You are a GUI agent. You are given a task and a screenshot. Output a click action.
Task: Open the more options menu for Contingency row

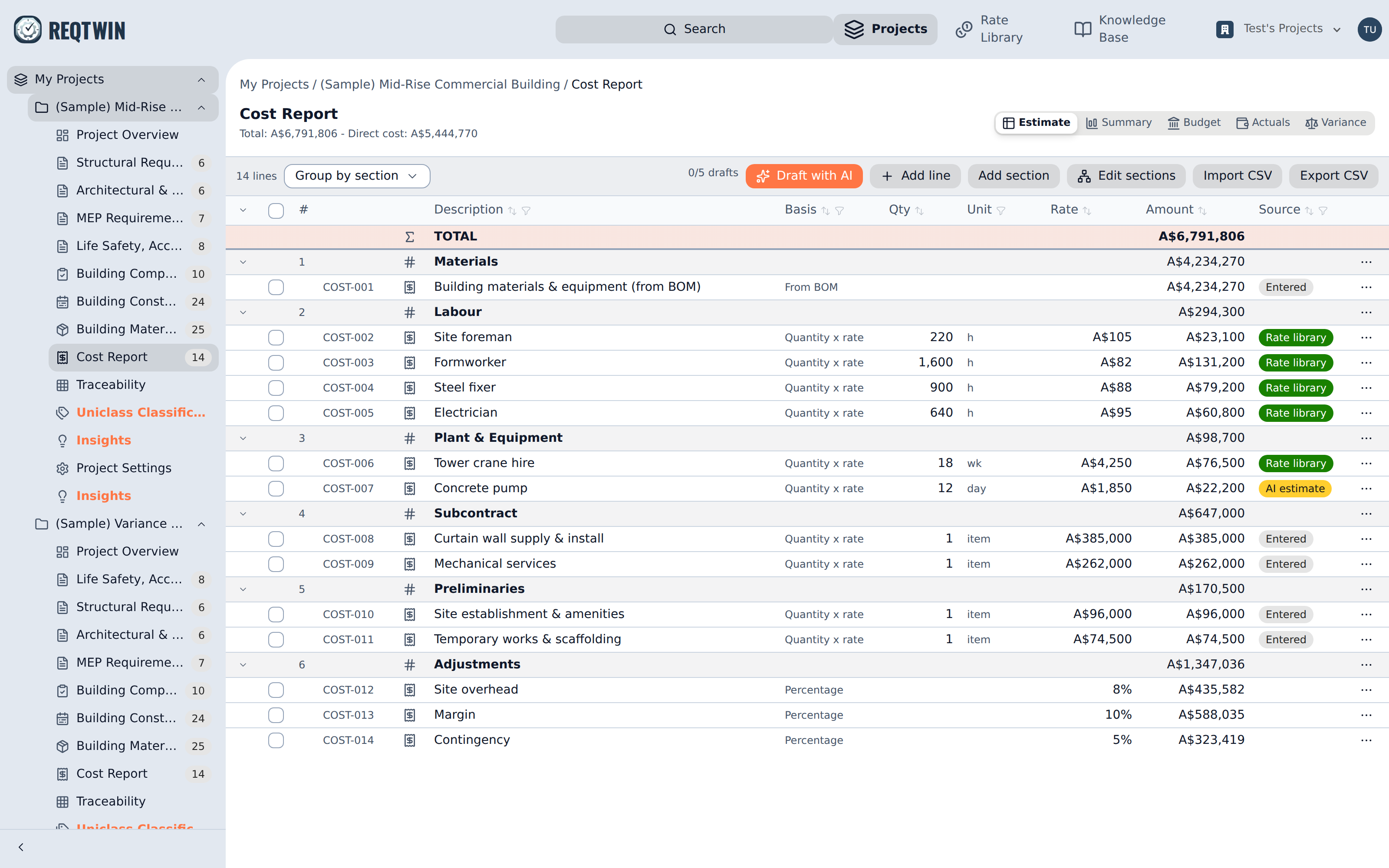tap(1366, 740)
